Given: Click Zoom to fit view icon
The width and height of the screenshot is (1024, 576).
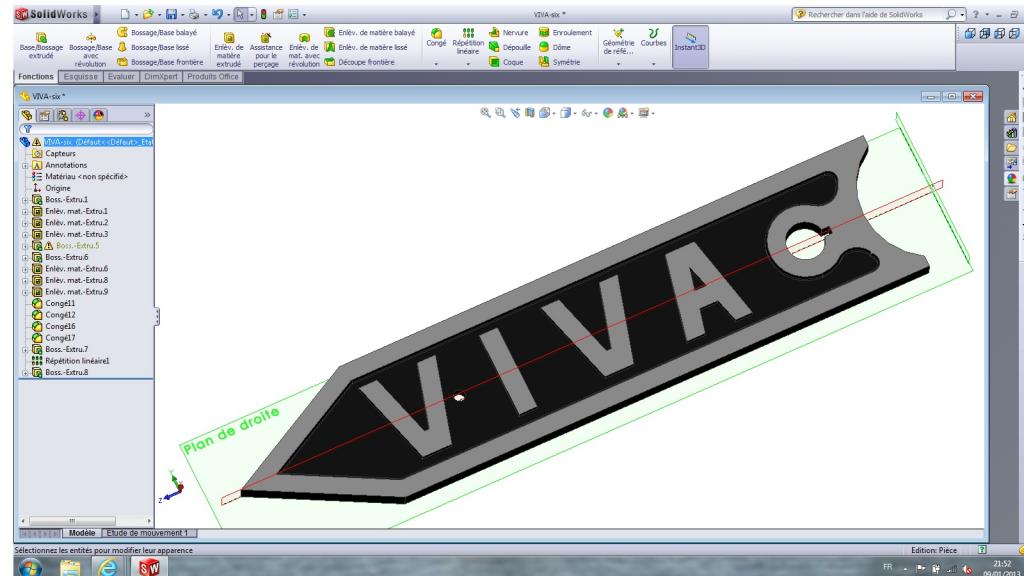Looking at the screenshot, I should click(x=485, y=113).
